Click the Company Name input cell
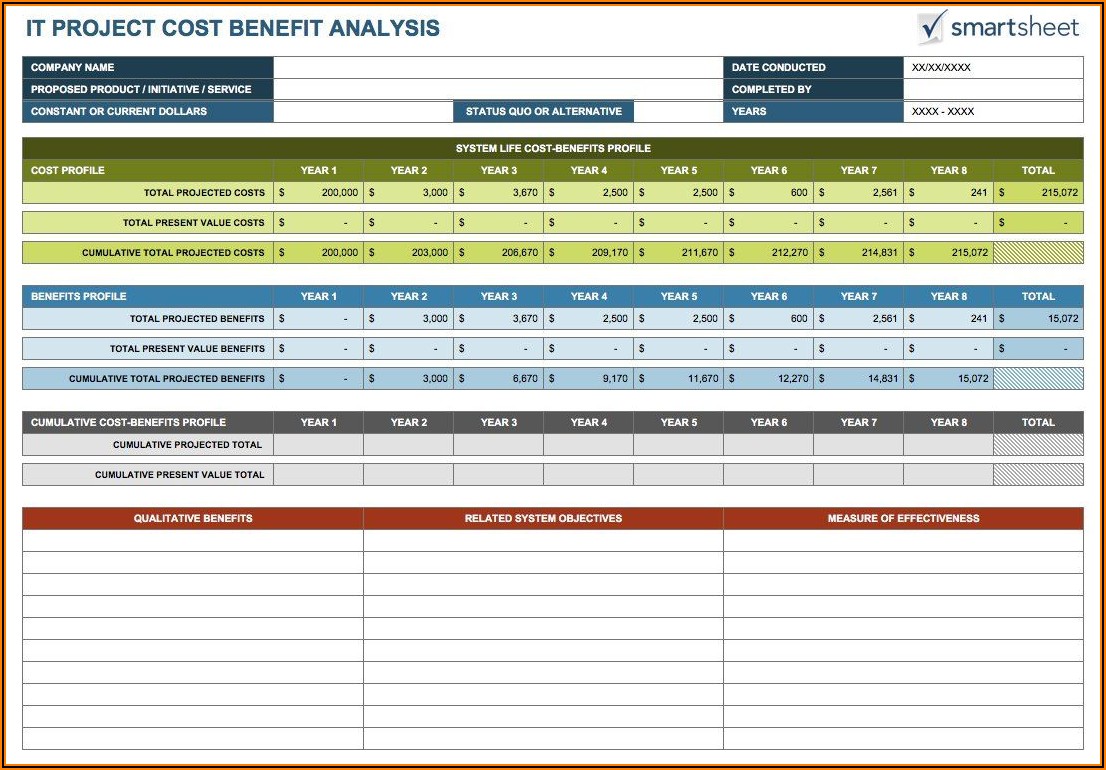Screen dimensions: 1106x770 click(497, 68)
